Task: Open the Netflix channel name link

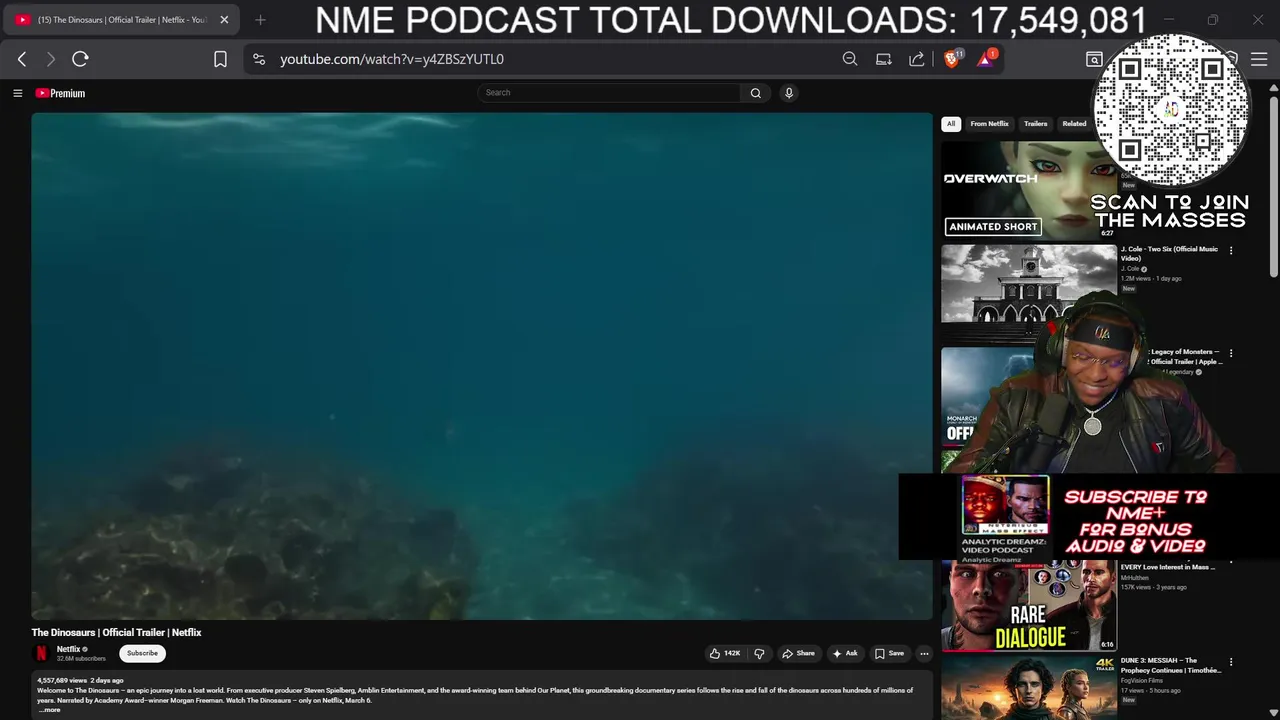Action: 68,649
